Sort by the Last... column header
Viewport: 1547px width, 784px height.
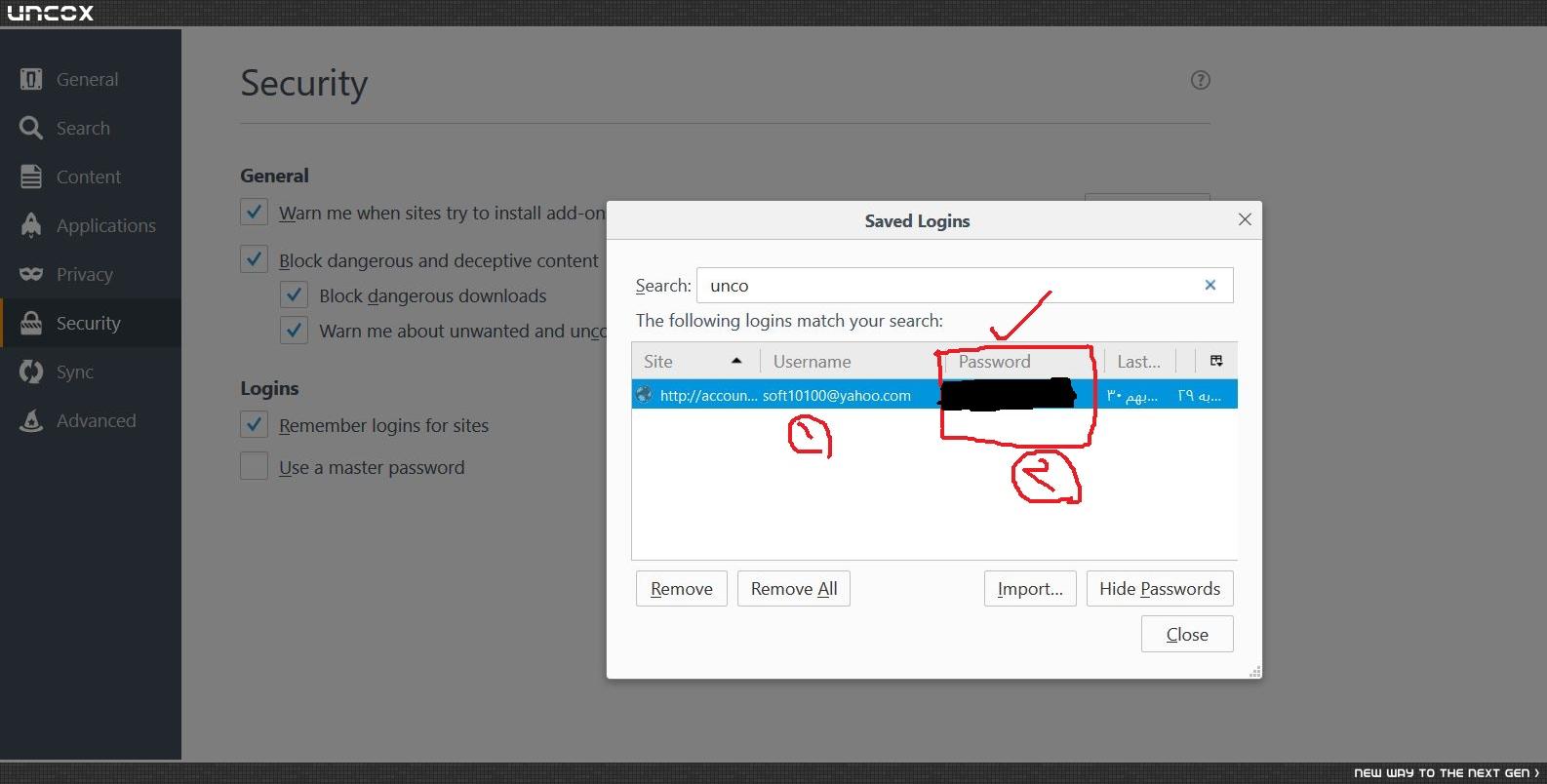click(1139, 361)
